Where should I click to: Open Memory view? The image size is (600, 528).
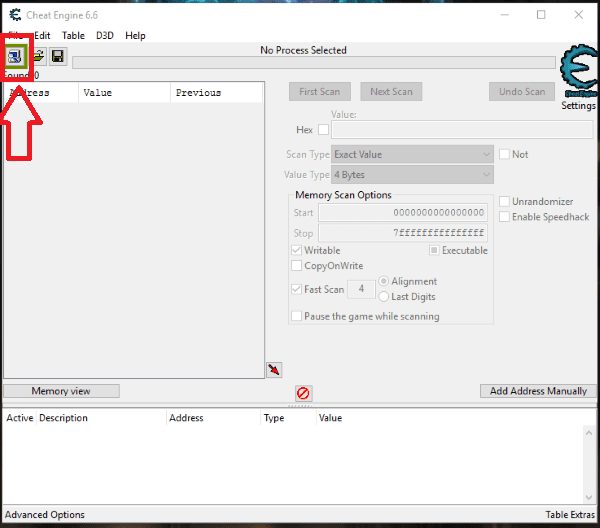click(x=61, y=391)
